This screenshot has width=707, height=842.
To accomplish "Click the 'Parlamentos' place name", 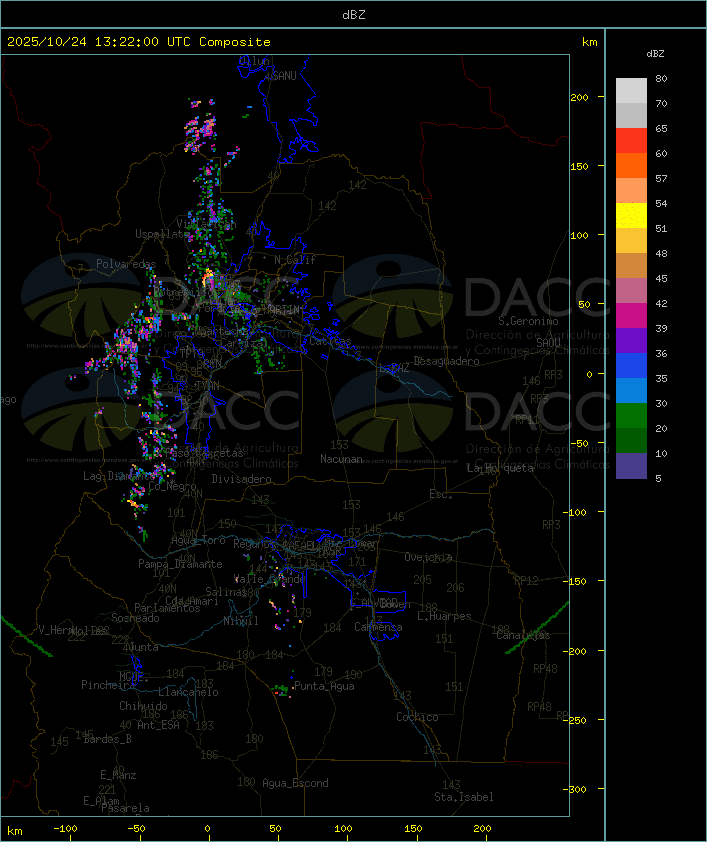I will coord(167,608).
